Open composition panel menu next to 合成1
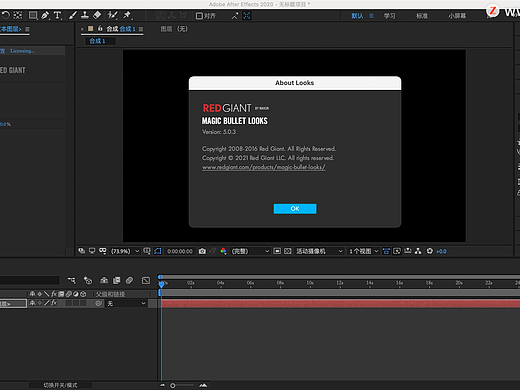Image resolution: width=520 pixels, height=390 pixels. [x=141, y=29]
